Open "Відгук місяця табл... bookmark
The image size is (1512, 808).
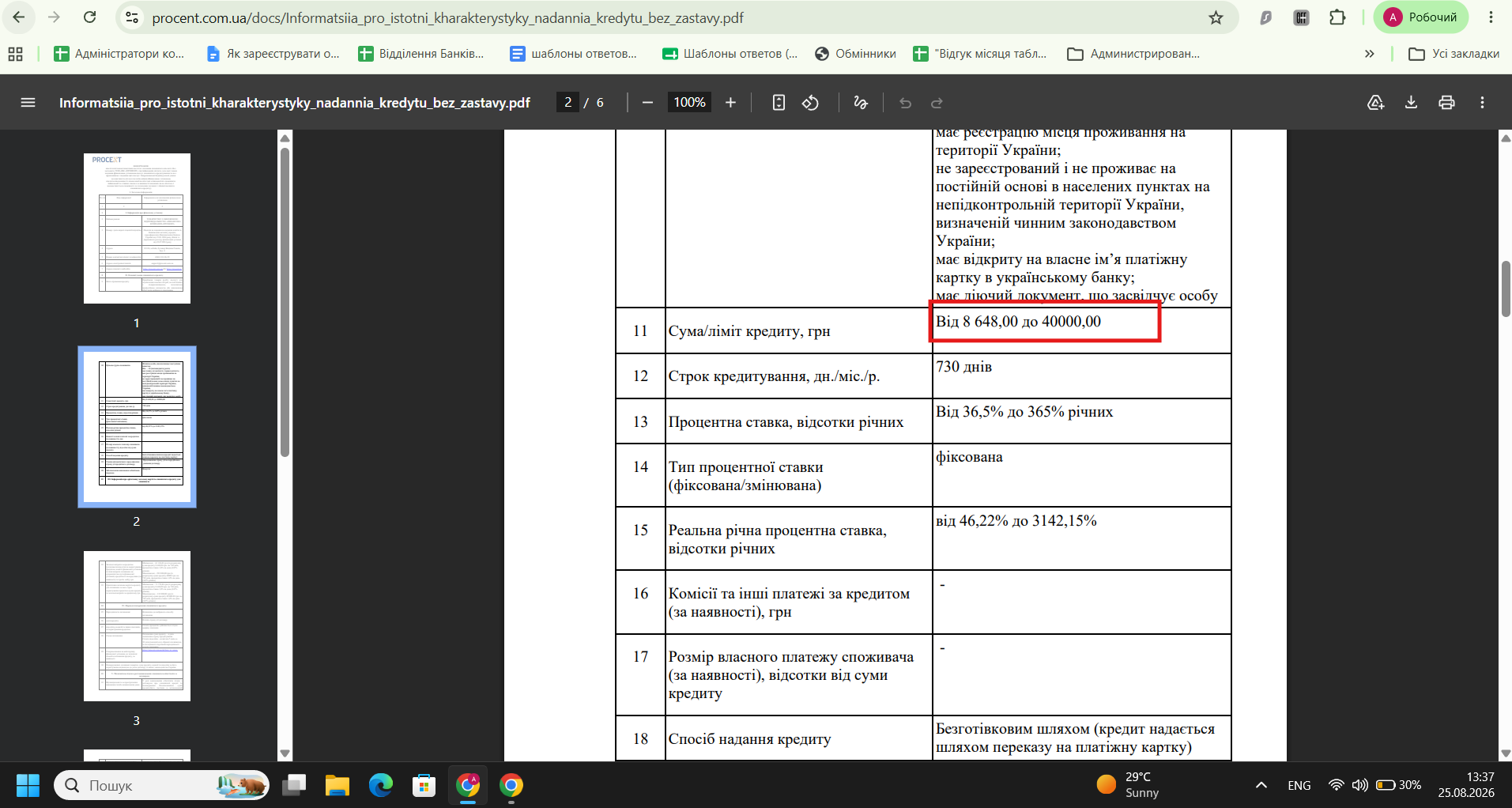(980, 54)
